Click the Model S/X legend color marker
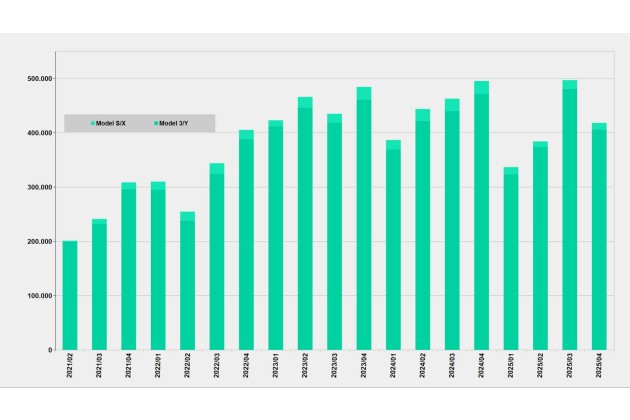630x420 pixels. pos(93,123)
